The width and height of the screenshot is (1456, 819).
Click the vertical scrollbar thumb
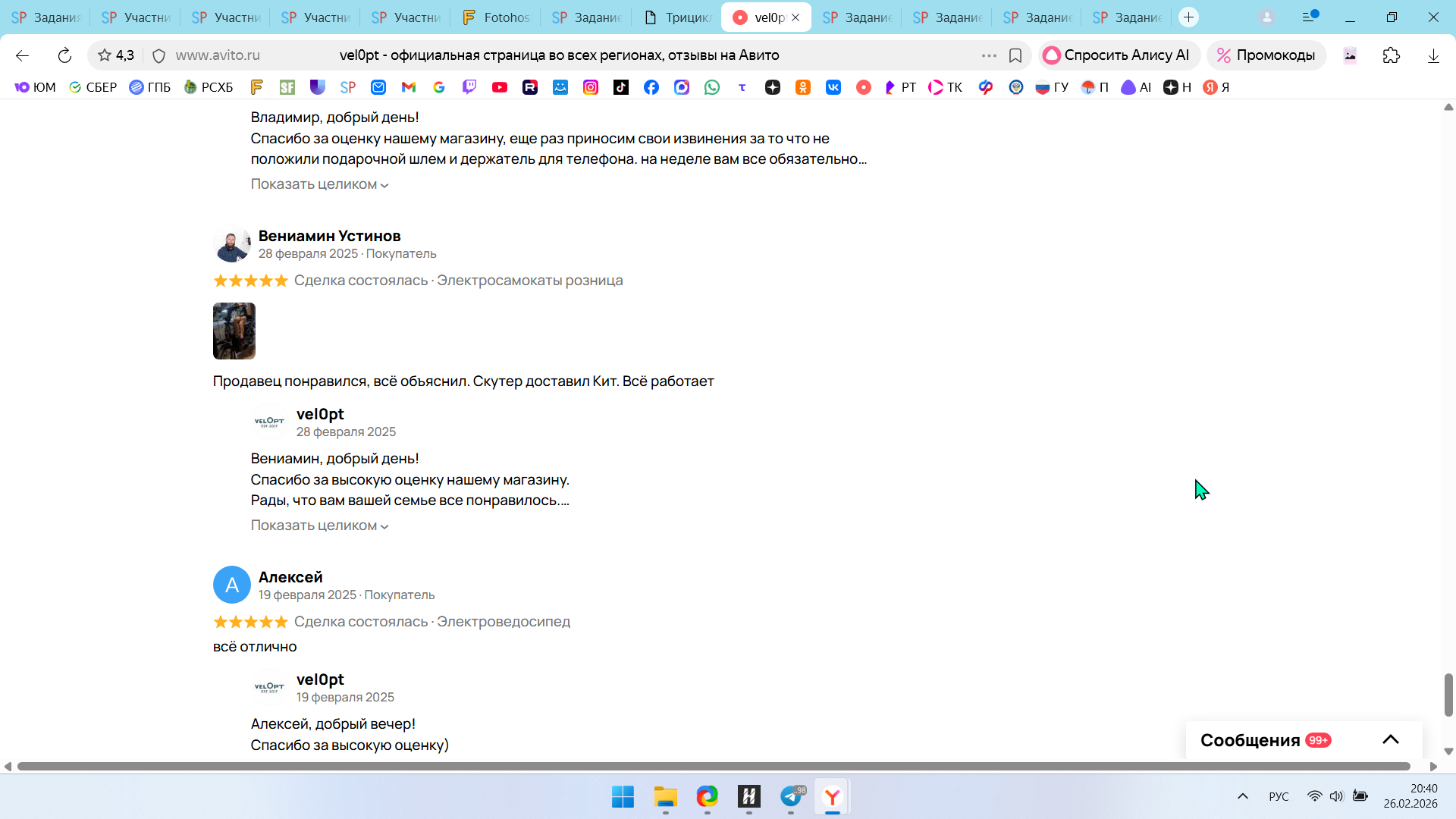coord(1448,694)
